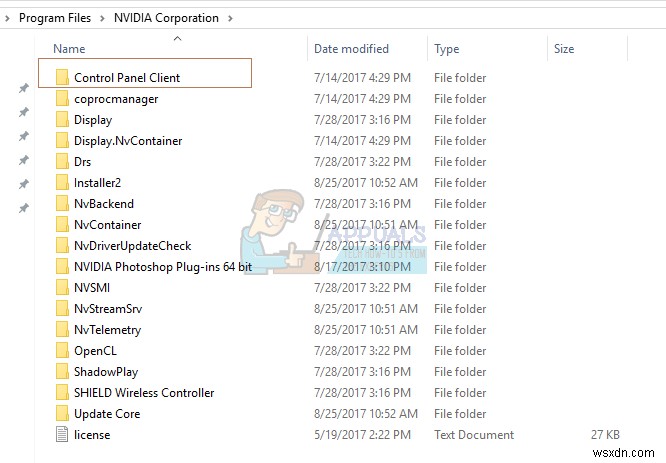Image resolution: width=666 pixels, height=463 pixels.
Task: Click the Drs folder name
Action: (x=82, y=162)
